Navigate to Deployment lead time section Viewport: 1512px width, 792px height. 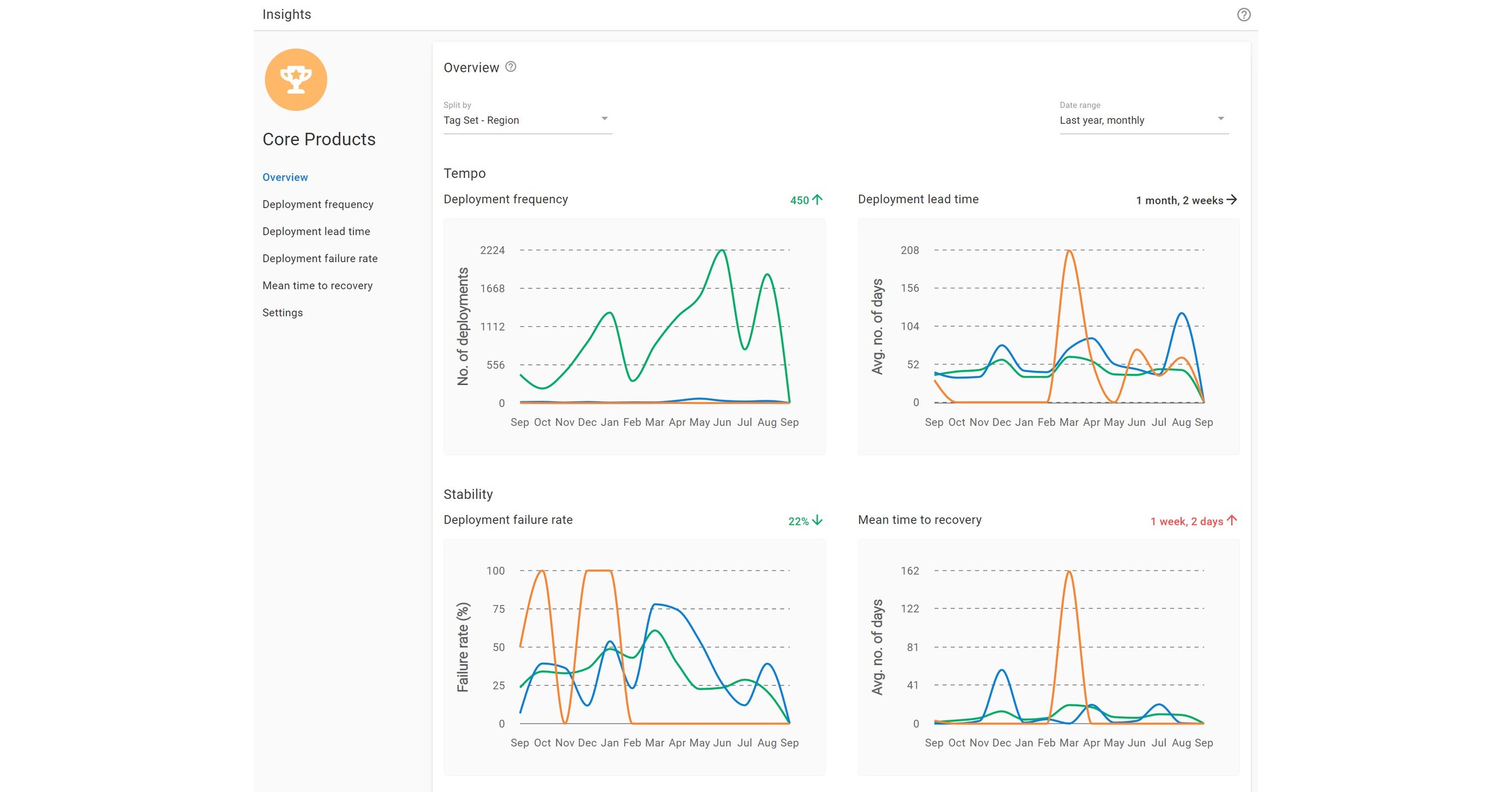tap(316, 231)
